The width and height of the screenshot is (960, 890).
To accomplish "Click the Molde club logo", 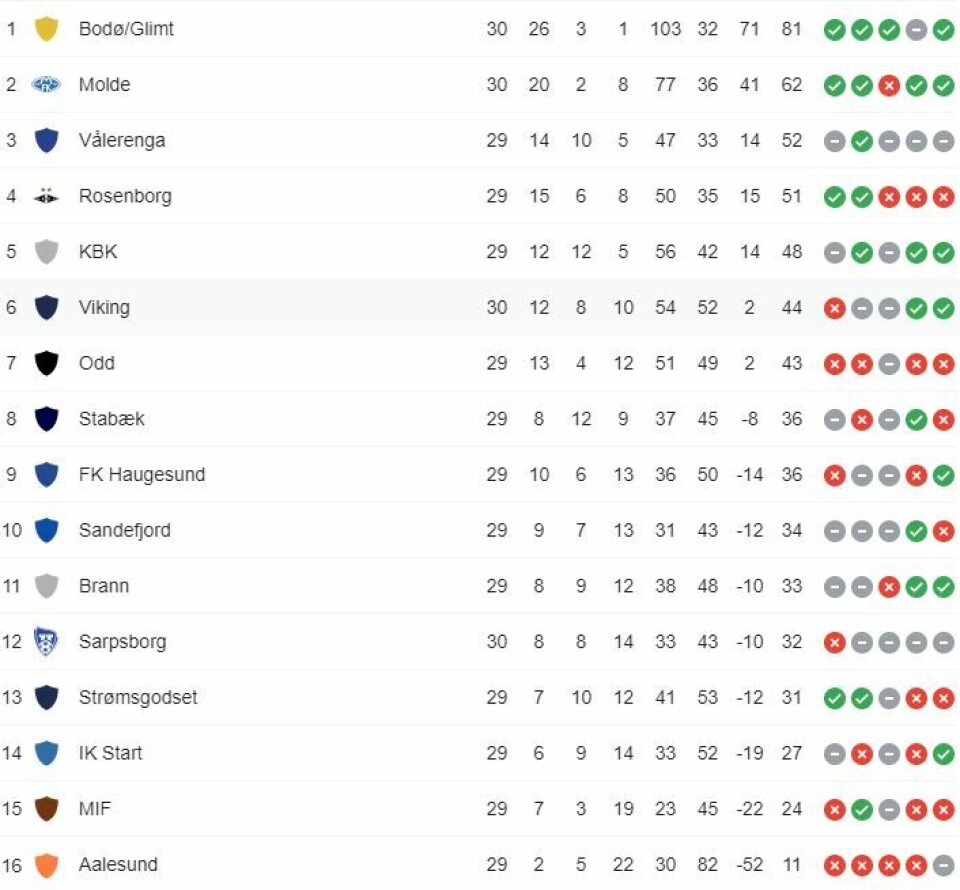I will 46,84.
